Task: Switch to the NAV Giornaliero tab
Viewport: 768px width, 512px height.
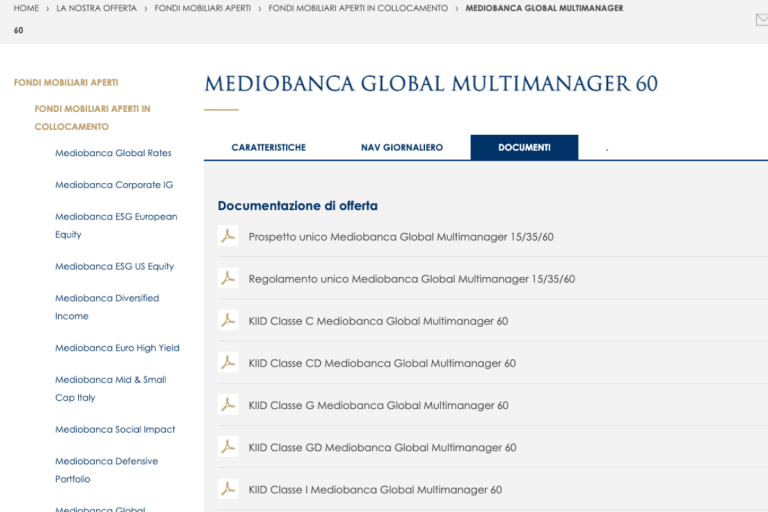Action: tap(402, 147)
